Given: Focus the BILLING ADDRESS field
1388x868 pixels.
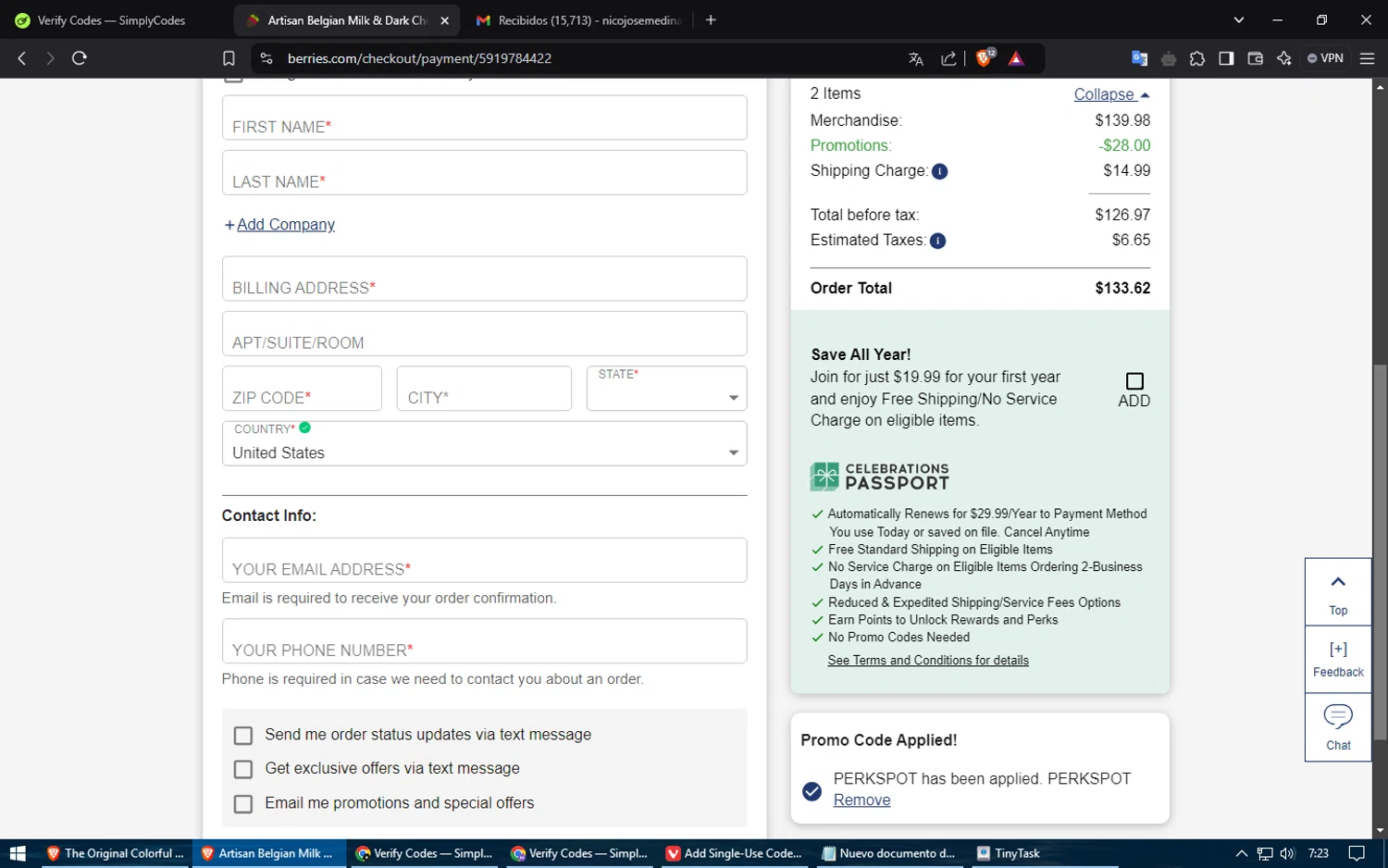Looking at the screenshot, I should [484, 279].
